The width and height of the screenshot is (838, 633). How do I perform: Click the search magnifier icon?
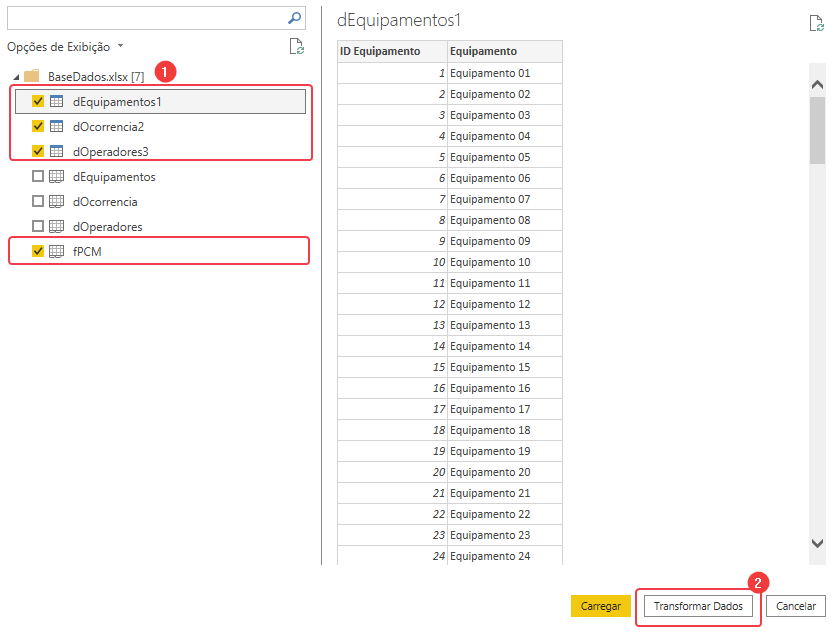tap(294, 18)
